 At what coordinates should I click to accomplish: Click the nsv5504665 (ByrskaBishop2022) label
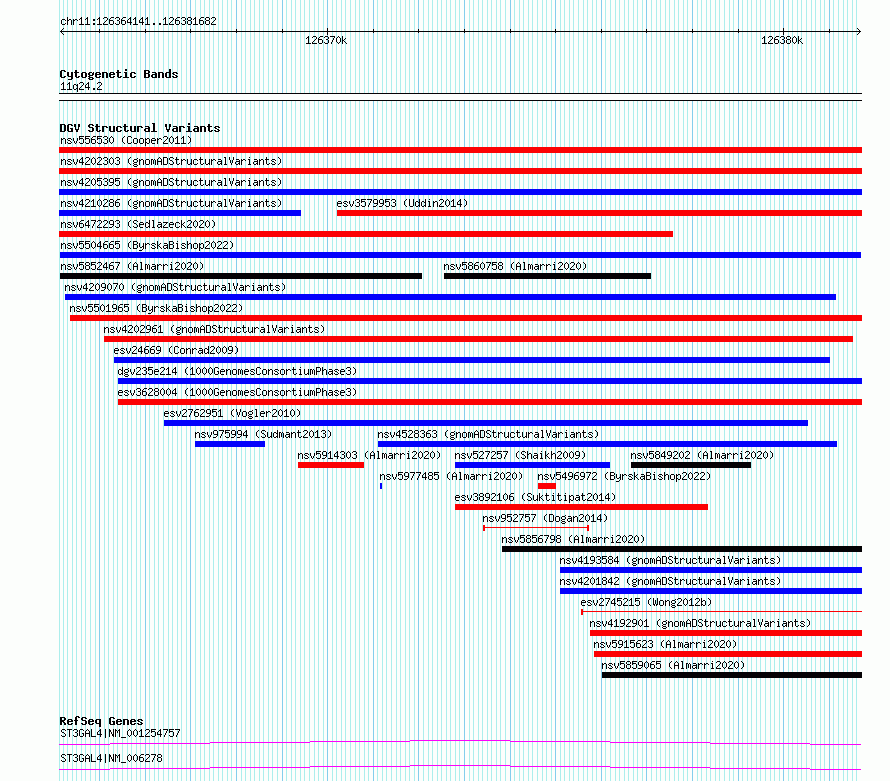[x=147, y=245]
